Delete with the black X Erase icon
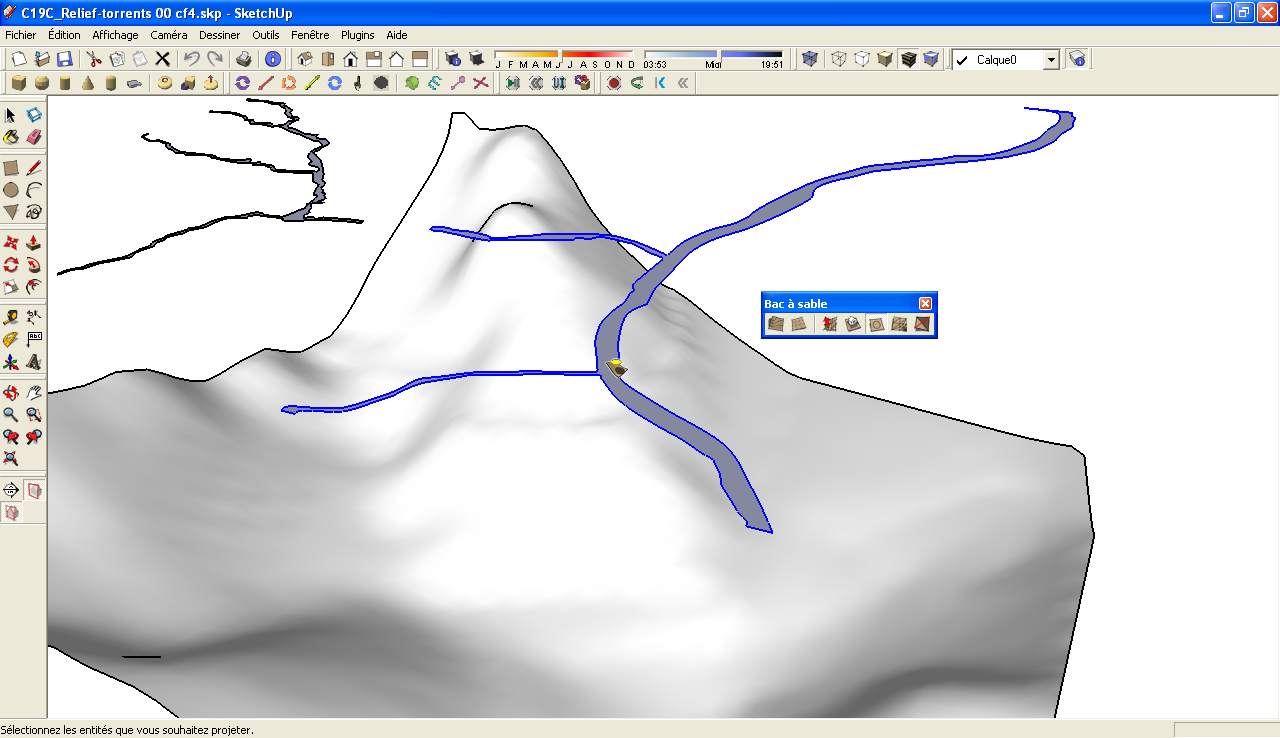Image resolution: width=1280 pixels, height=738 pixels. [162, 59]
